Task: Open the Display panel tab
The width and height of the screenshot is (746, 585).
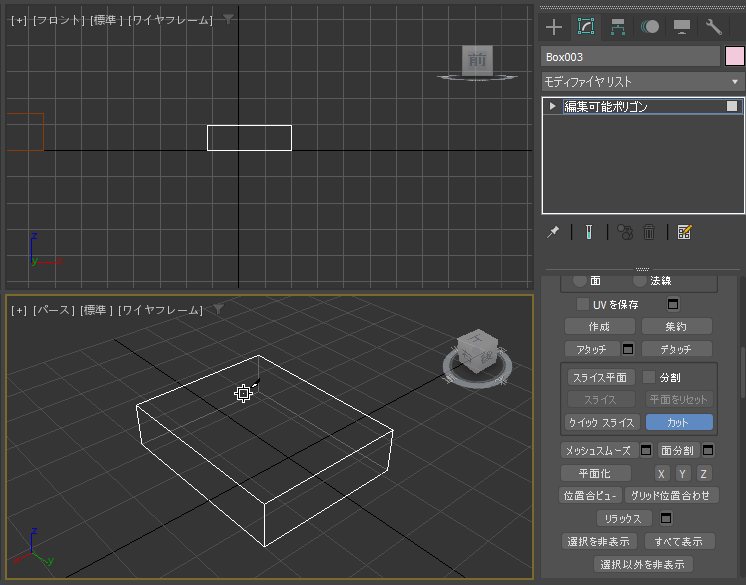Action: 681,27
